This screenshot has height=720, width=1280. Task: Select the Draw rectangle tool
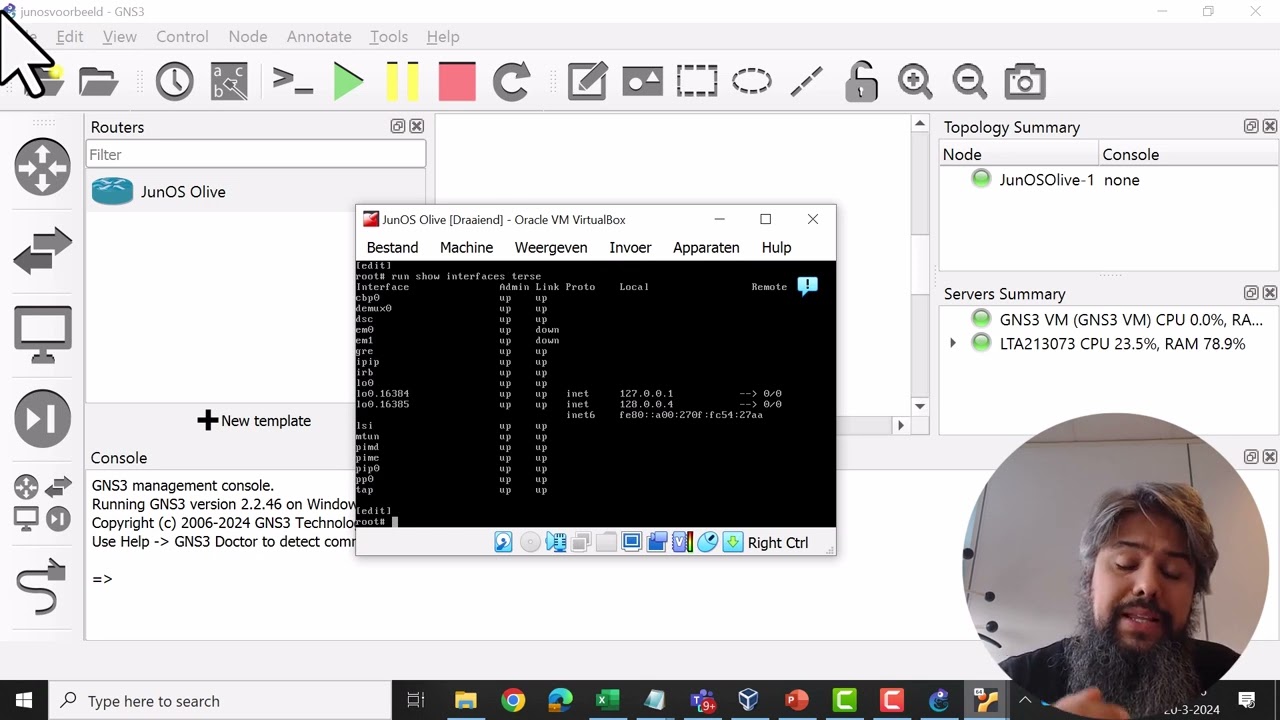pyautogui.click(x=697, y=81)
